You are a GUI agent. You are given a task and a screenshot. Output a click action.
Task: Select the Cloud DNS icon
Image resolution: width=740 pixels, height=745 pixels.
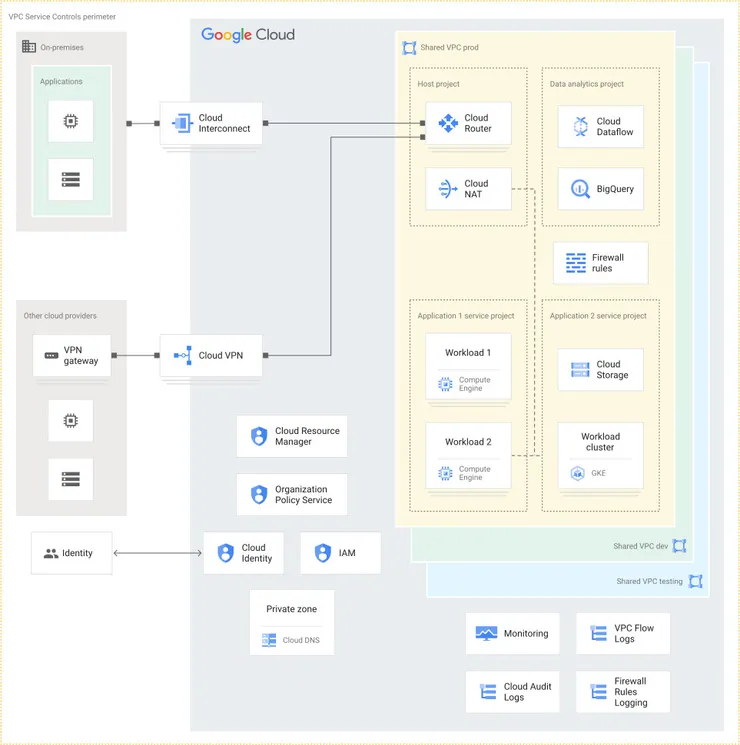269,640
